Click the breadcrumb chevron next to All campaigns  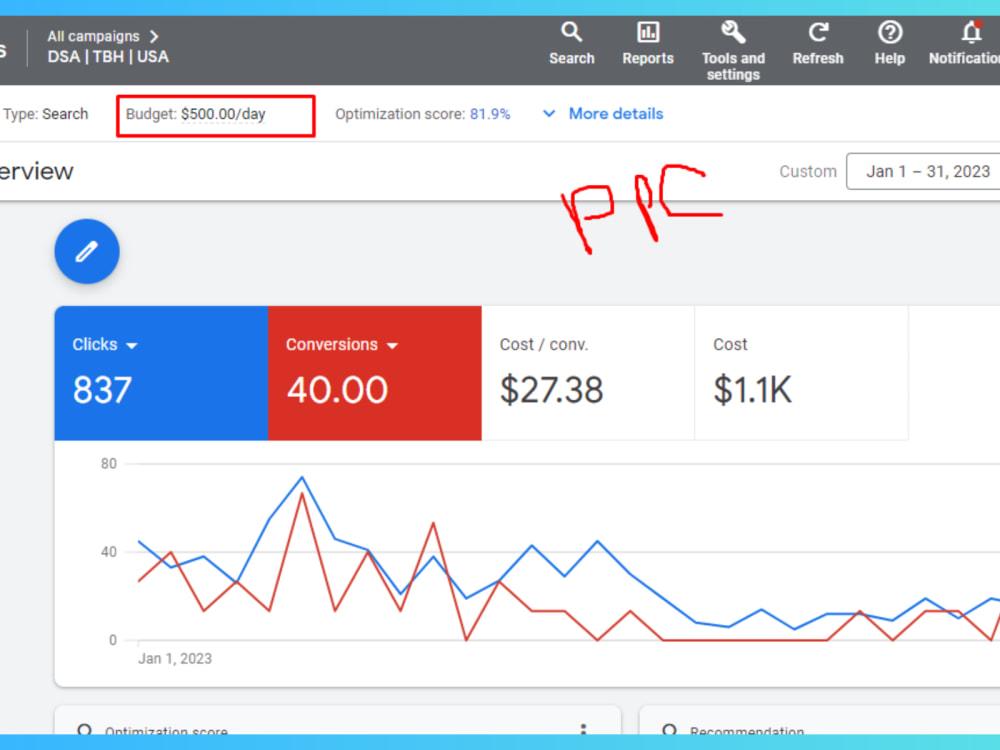point(154,36)
